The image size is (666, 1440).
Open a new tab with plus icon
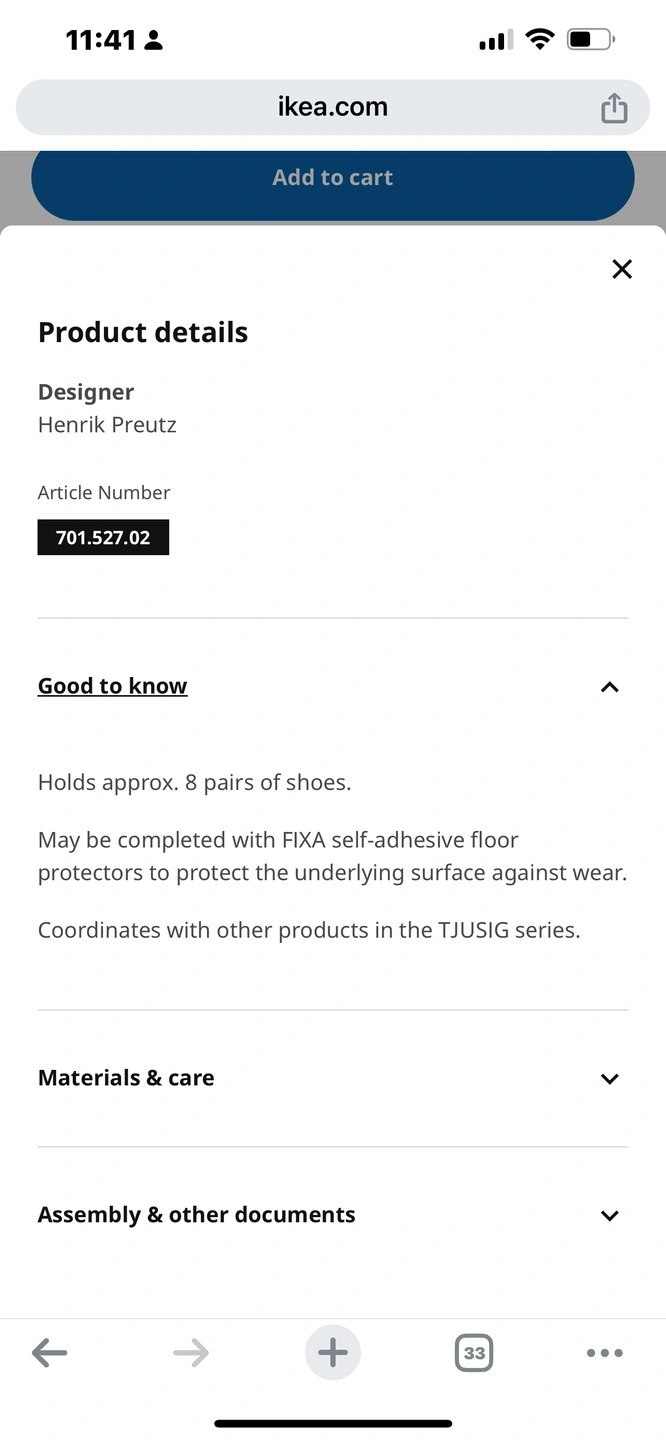click(333, 1353)
